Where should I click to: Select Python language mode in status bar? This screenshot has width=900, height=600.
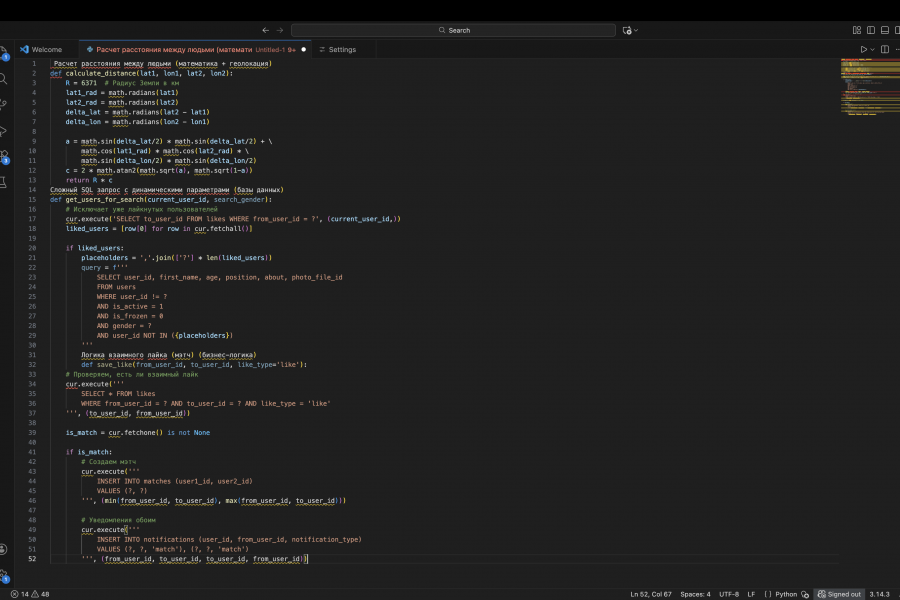[x=787, y=594]
